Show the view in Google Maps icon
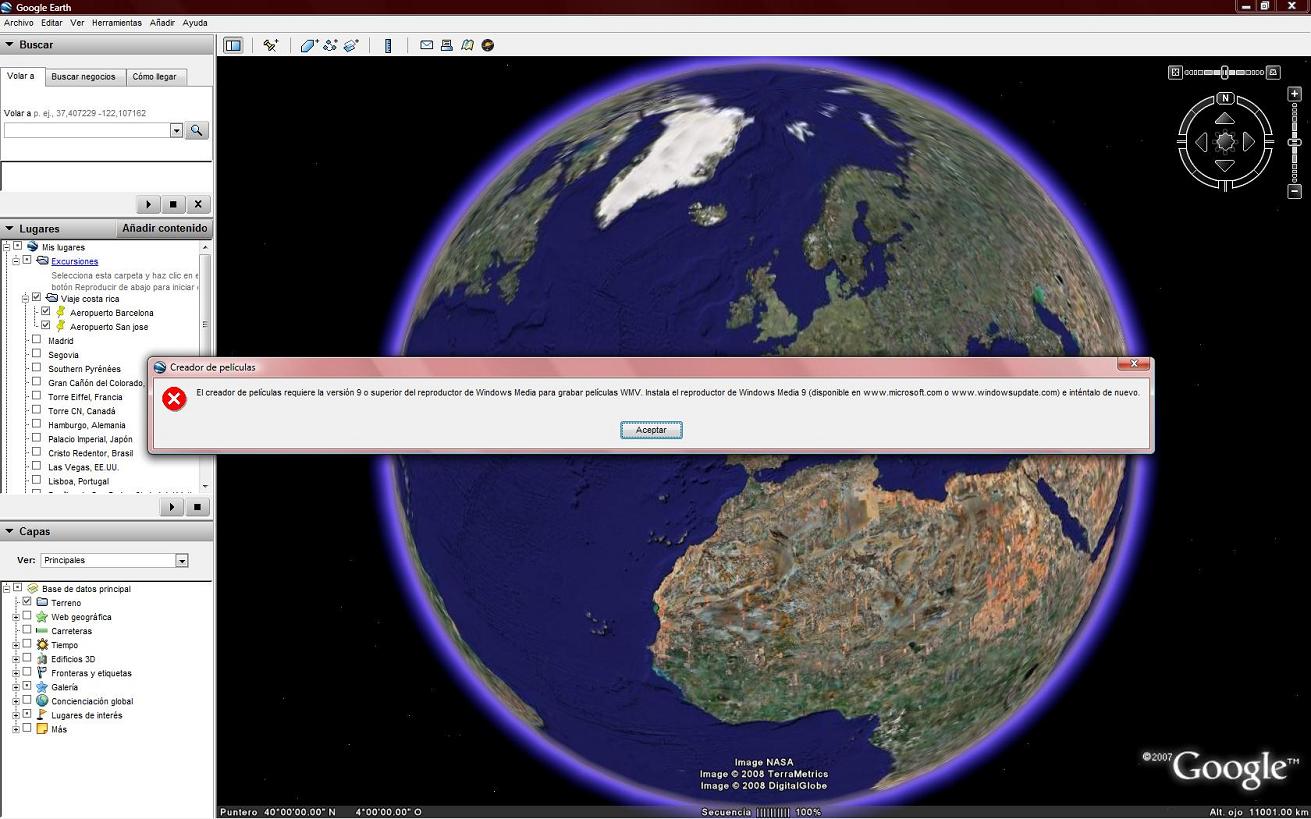The width and height of the screenshot is (1311, 819). 467,45
